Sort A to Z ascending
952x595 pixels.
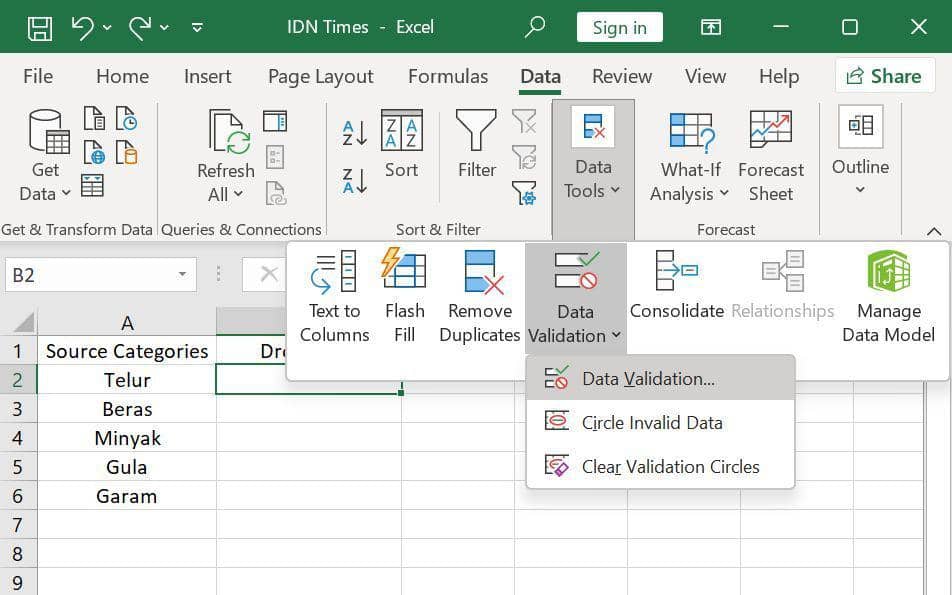[x=354, y=131]
